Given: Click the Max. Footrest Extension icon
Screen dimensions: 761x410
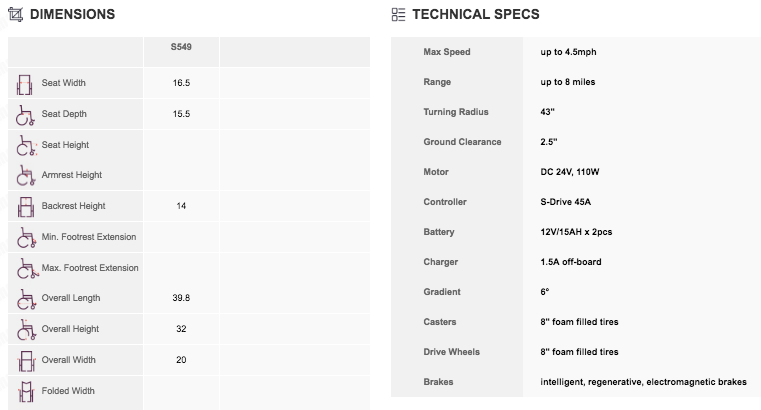Looking at the screenshot, I should point(28,268).
